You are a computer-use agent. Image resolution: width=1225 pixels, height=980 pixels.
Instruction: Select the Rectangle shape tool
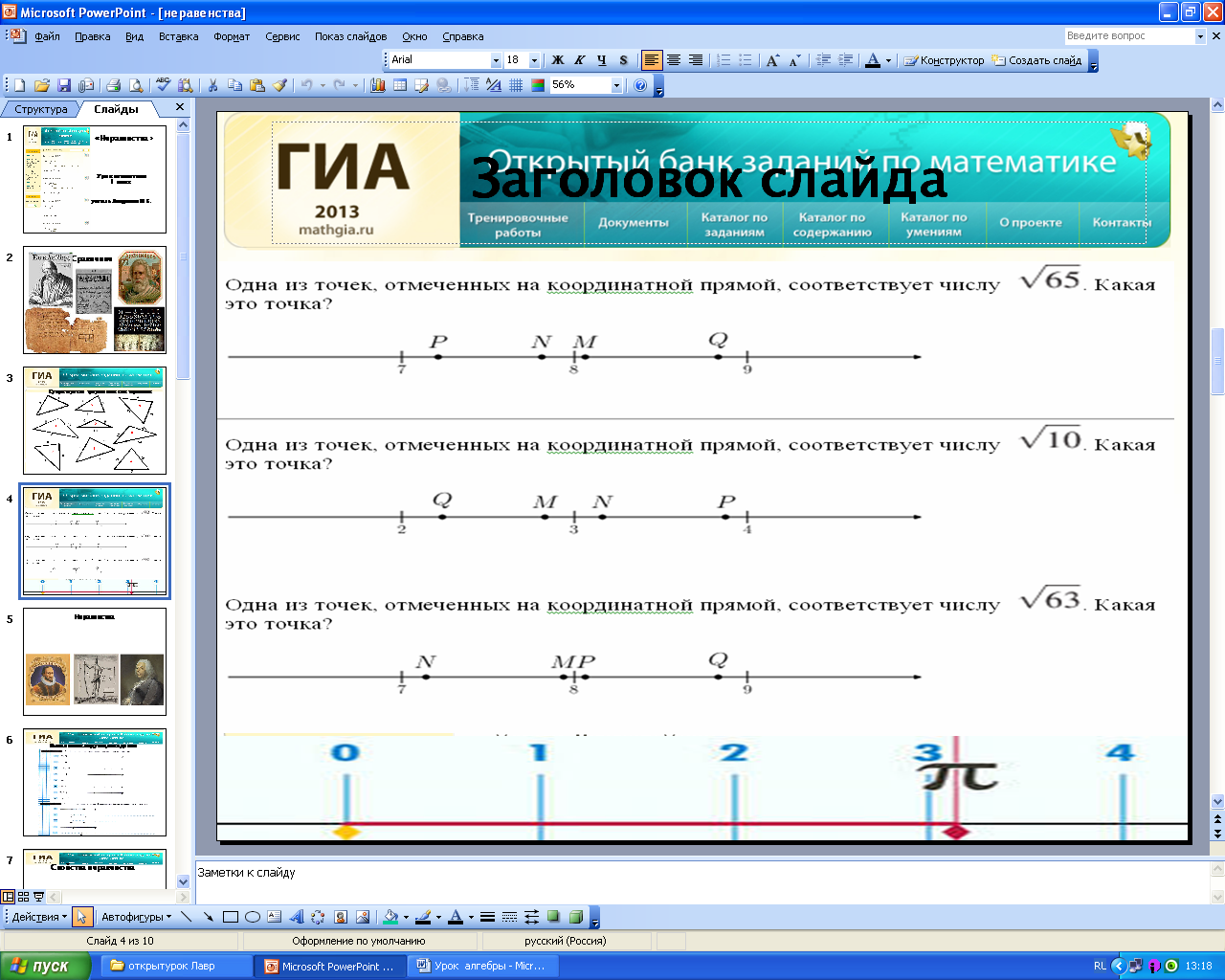[231, 917]
